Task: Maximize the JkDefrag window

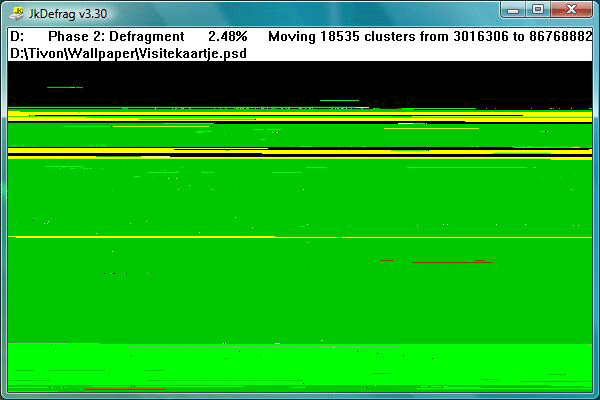Action: point(538,10)
